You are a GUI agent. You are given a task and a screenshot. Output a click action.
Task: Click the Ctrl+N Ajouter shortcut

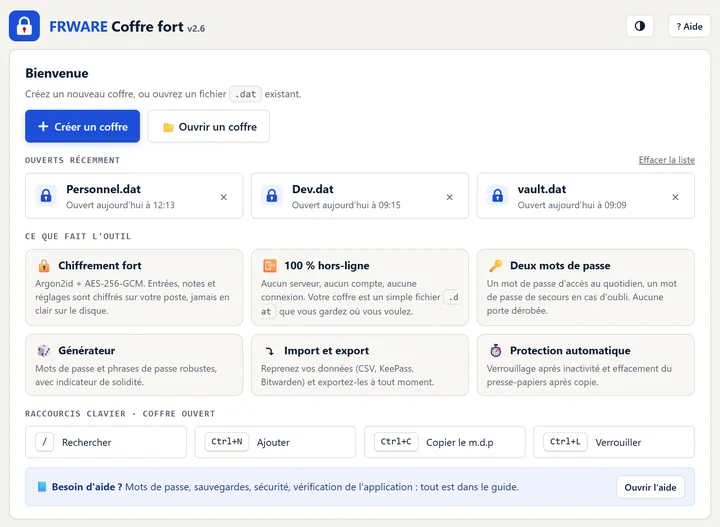(x=275, y=442)
